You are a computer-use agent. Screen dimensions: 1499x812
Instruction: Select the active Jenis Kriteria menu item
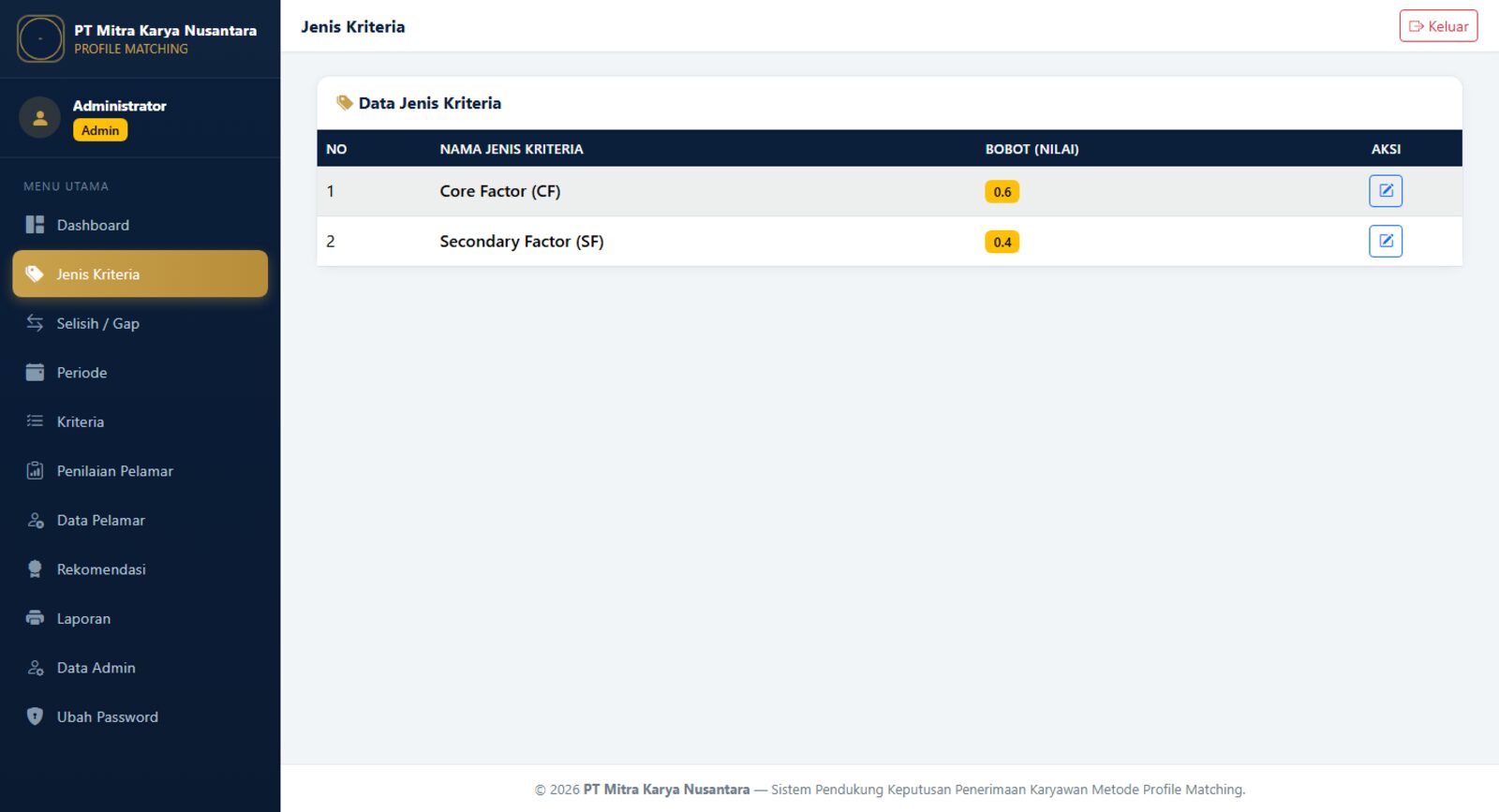(x=140, y=273)
